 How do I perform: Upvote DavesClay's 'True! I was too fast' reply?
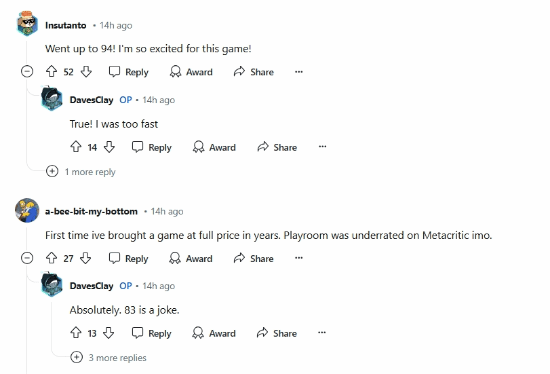[76, 147]
